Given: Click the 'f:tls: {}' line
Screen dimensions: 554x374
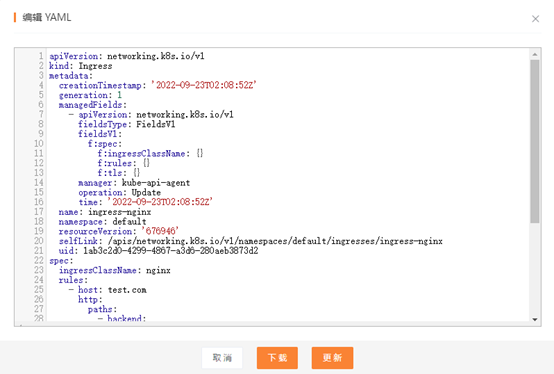Looking at the screenshot, I should point(119,173).
